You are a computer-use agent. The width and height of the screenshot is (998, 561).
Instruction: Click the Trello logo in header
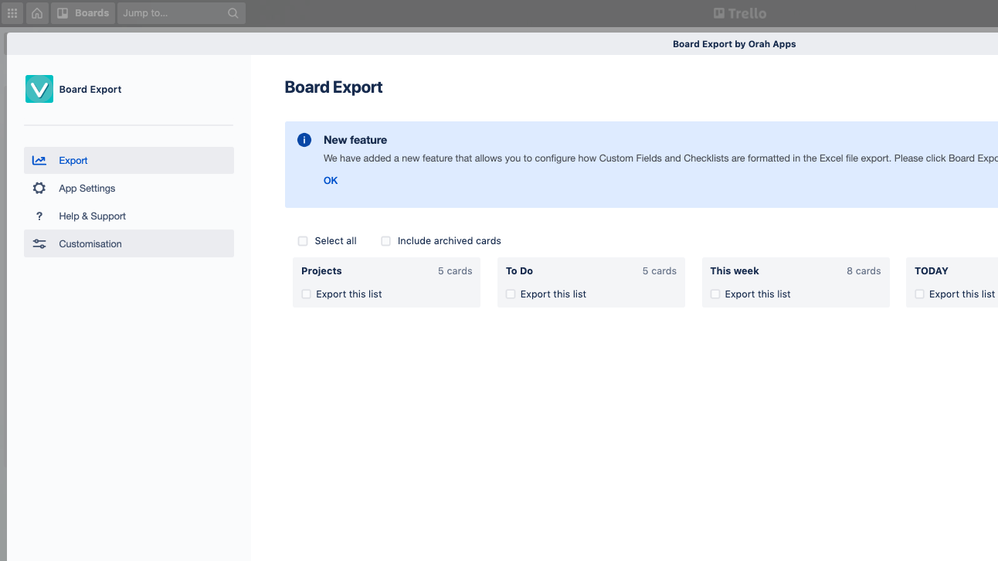740,13
